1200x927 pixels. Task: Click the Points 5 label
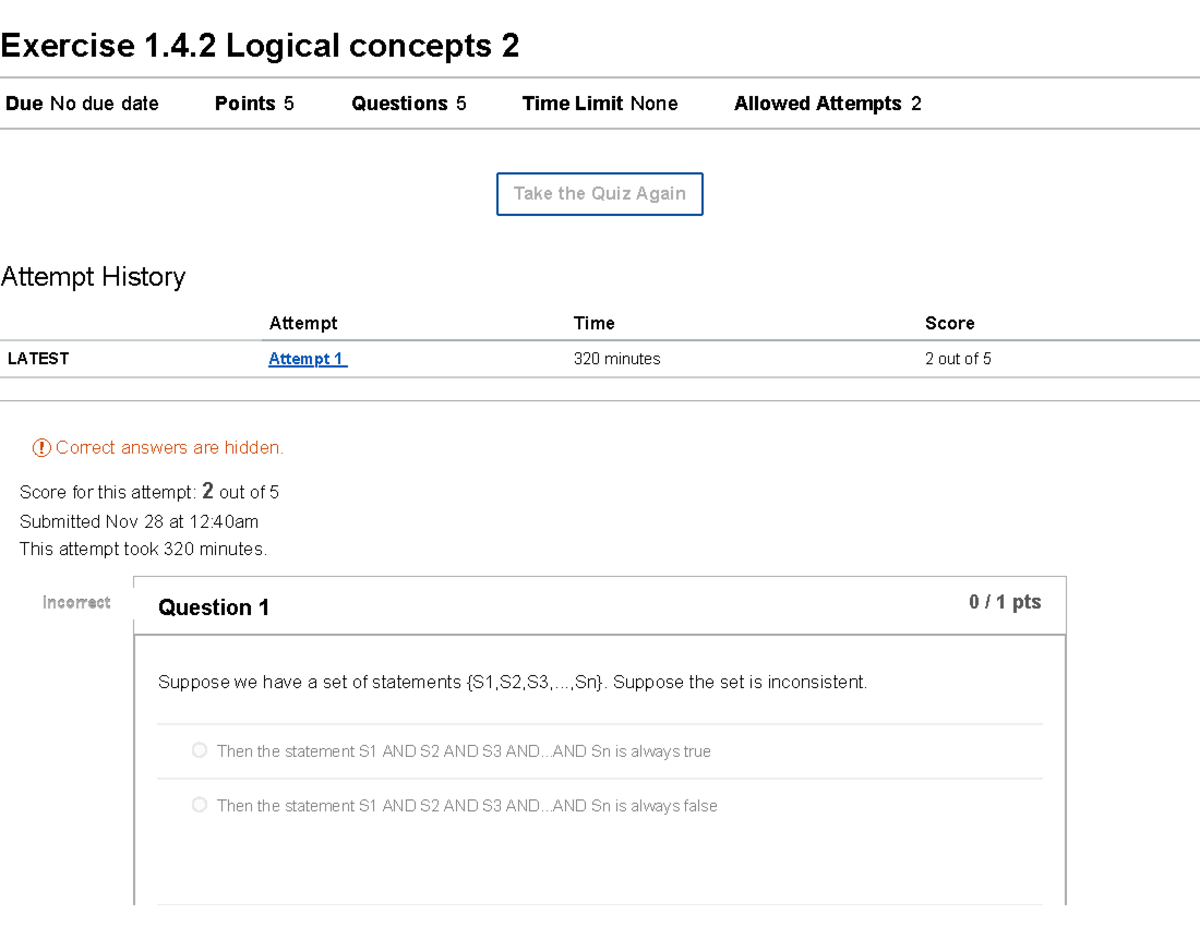pyautogui.click(x=255, y=103)
